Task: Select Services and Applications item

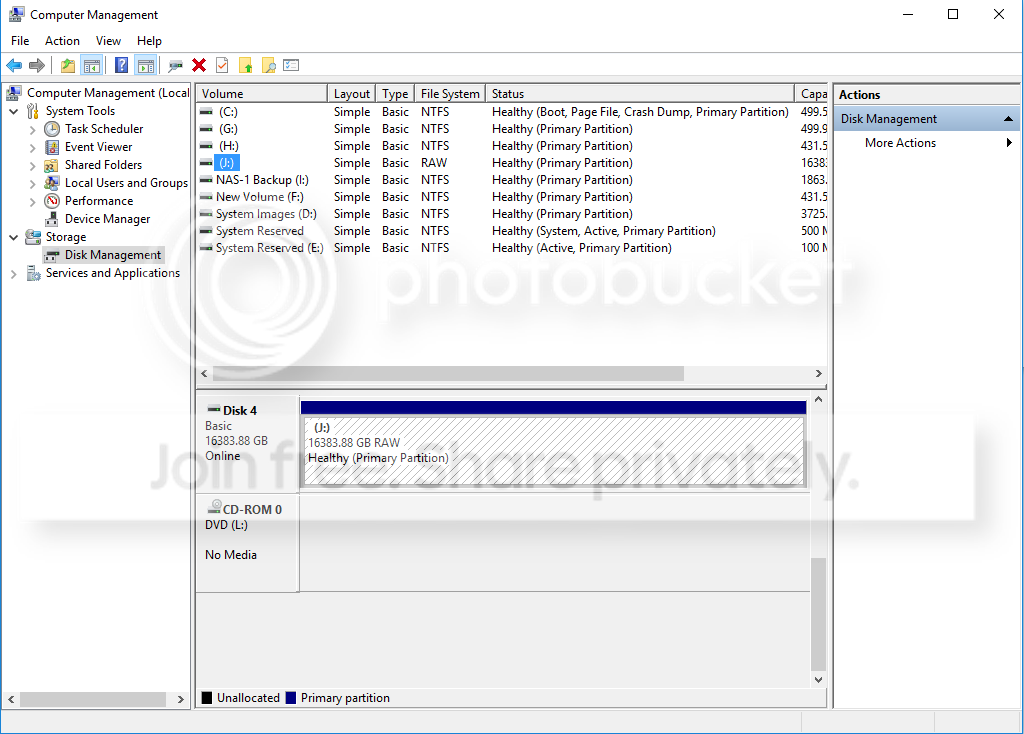Action: (112, 273)
